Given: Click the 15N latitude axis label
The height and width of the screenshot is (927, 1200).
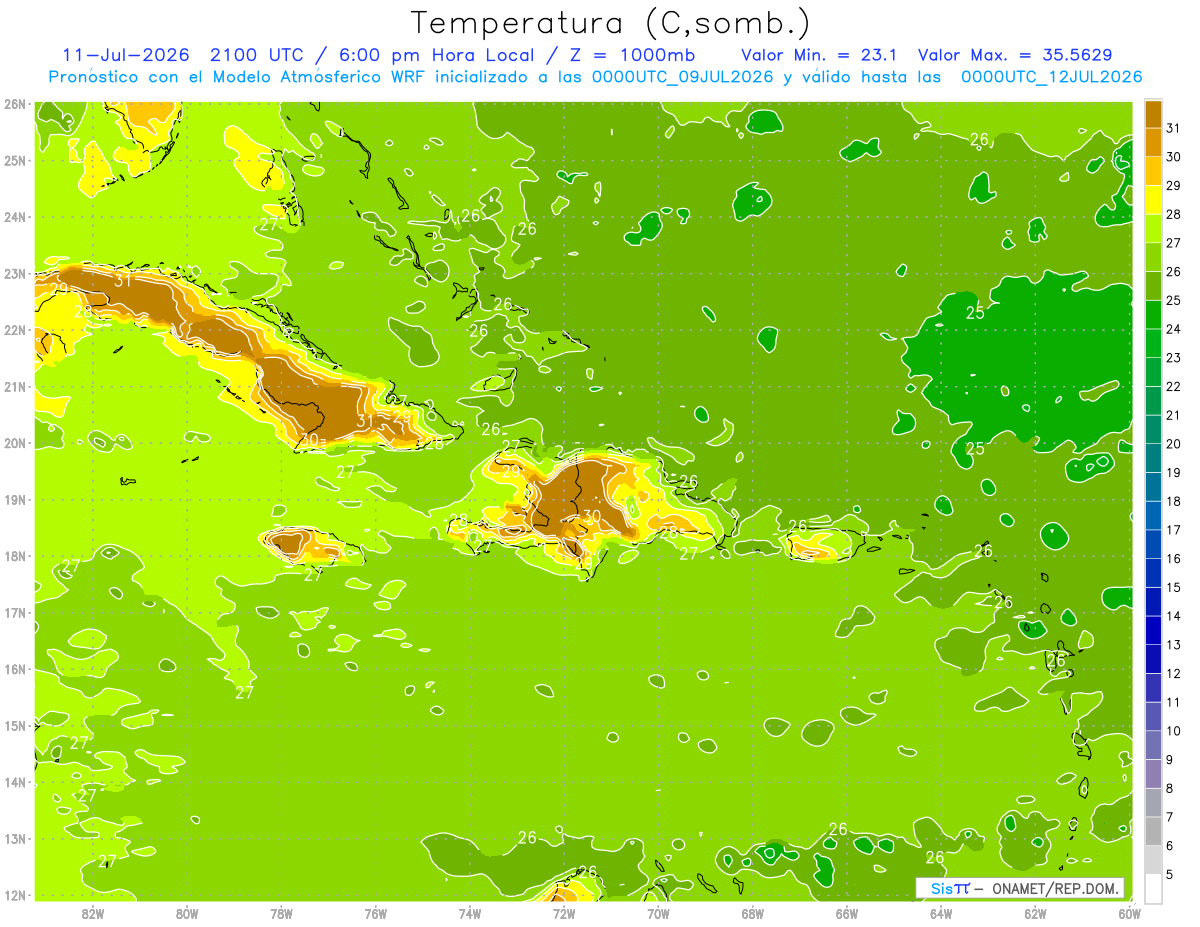Looking at the screenshot, I should (x=15, y=725).
